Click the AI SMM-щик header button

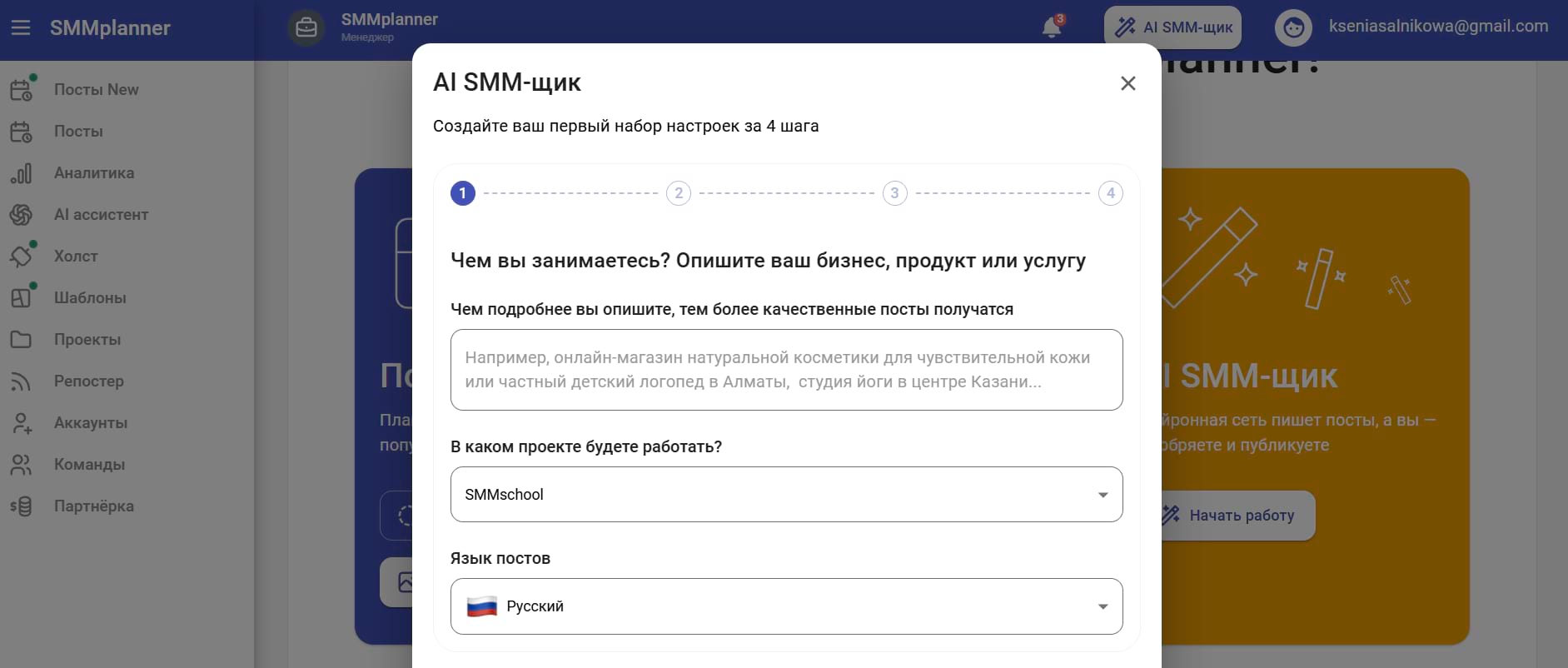click(1172, 27)
